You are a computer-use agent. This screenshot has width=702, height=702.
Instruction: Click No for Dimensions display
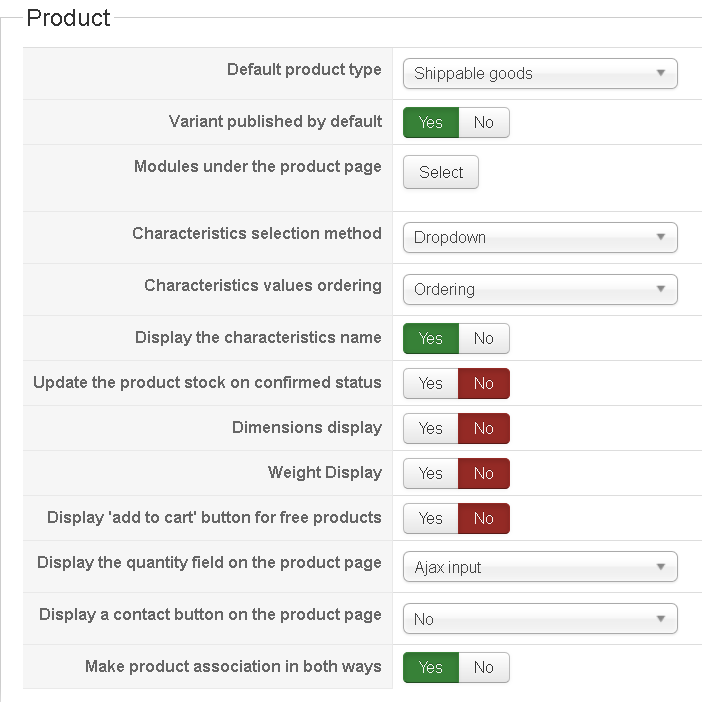pos(484,428)
